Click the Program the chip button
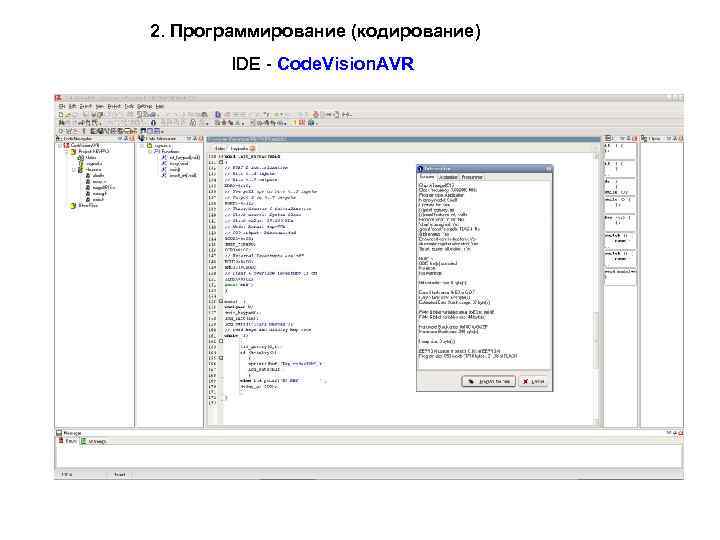Screen dimensions: 720x540 point(489,382)
